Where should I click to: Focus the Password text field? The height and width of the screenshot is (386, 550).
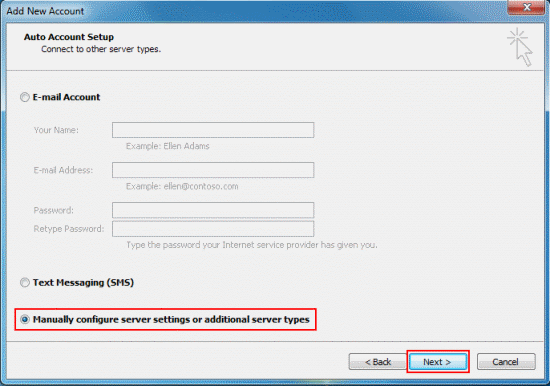(213, 210)
